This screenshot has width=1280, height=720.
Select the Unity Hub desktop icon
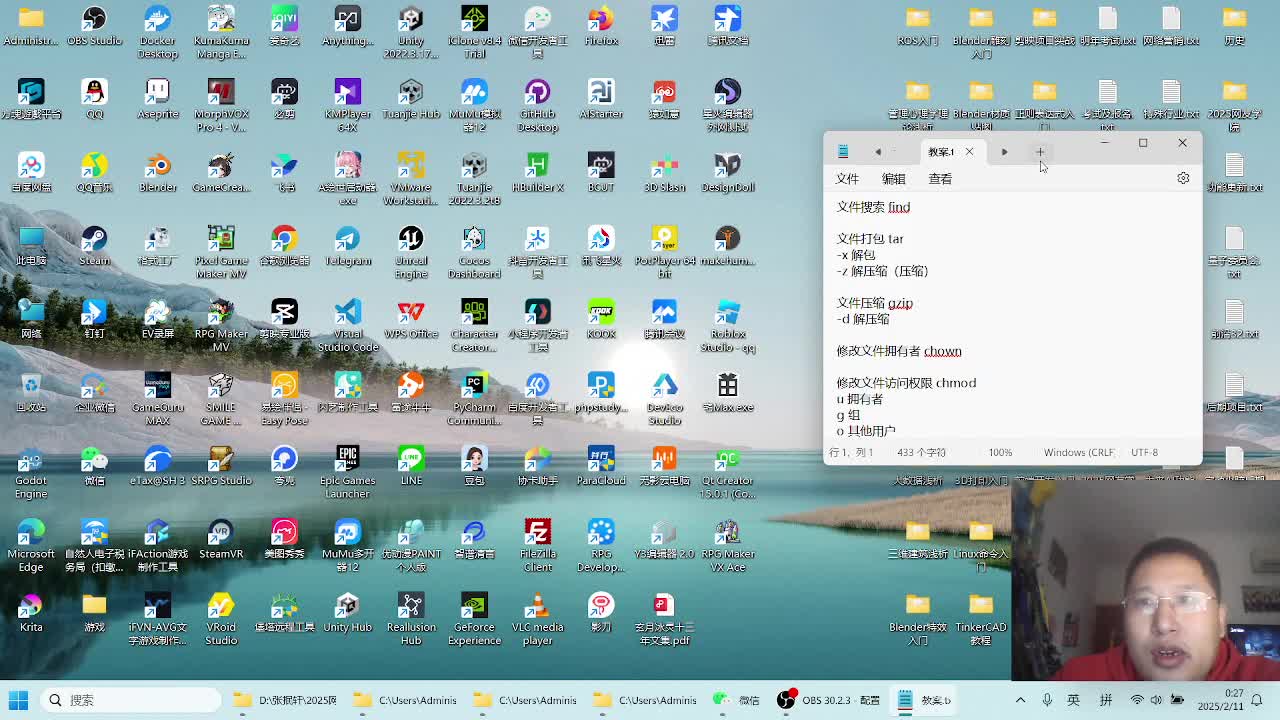347,613
